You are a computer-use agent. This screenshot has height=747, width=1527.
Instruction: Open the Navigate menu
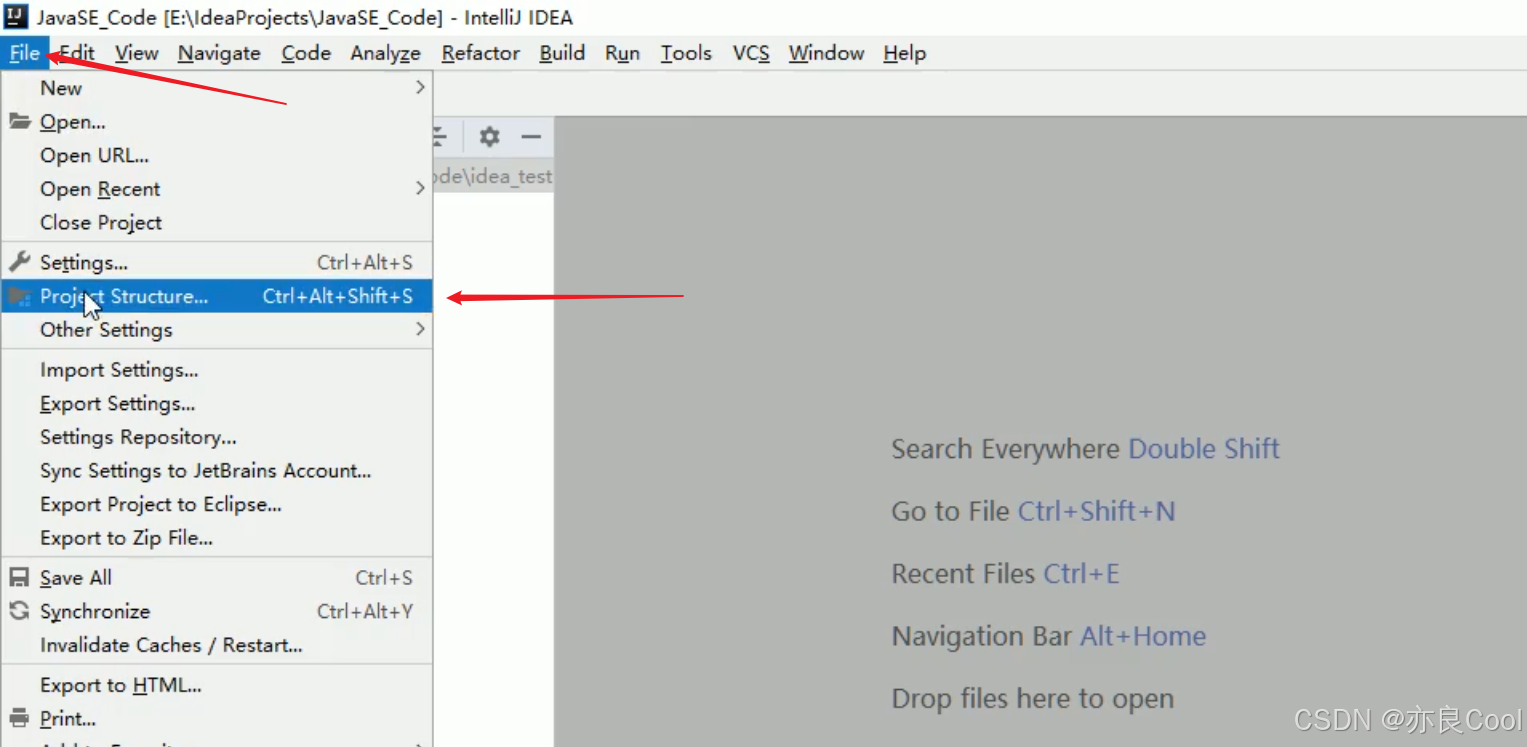click(219, 53)
